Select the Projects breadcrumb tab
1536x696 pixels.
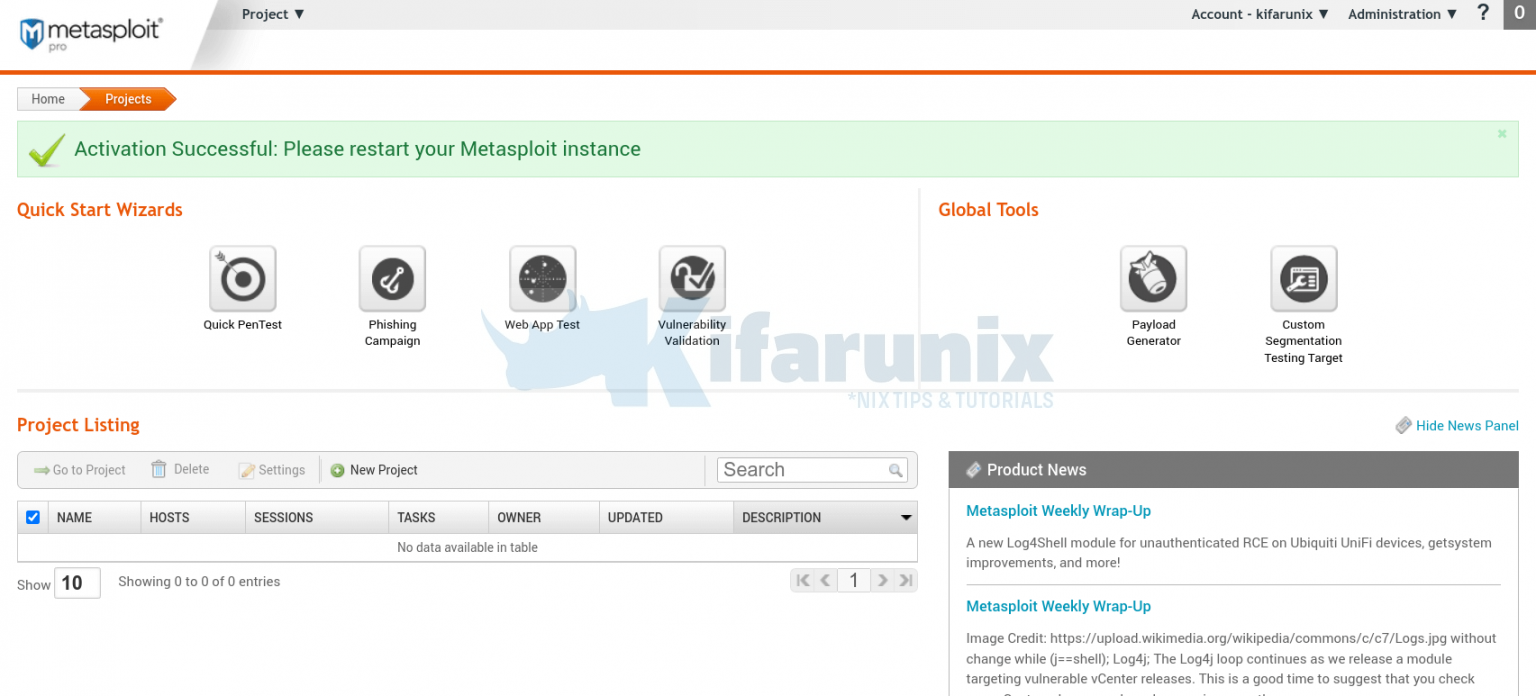point(127,99)
